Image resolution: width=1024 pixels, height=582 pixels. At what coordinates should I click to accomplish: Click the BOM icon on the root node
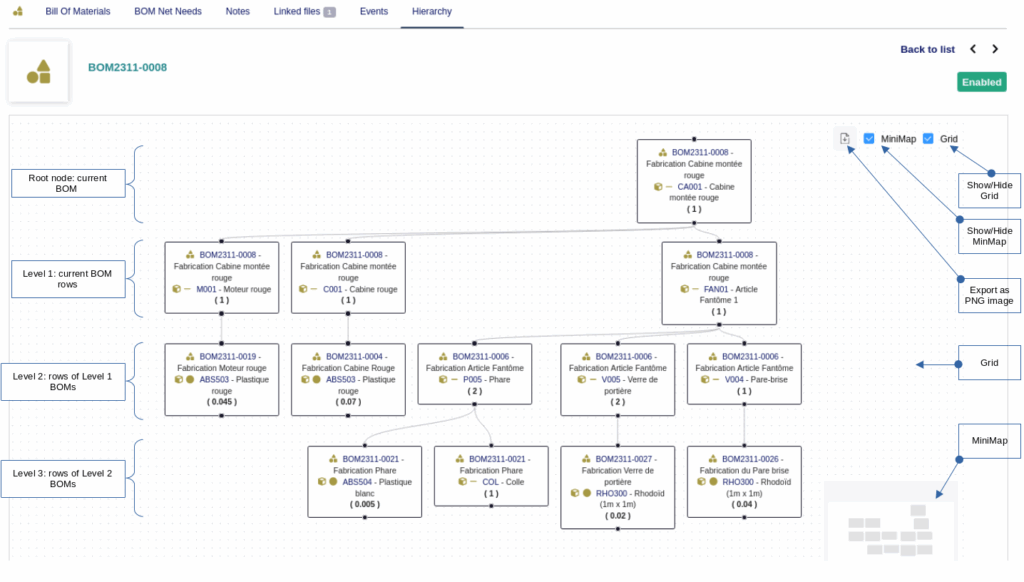(660, 151)
